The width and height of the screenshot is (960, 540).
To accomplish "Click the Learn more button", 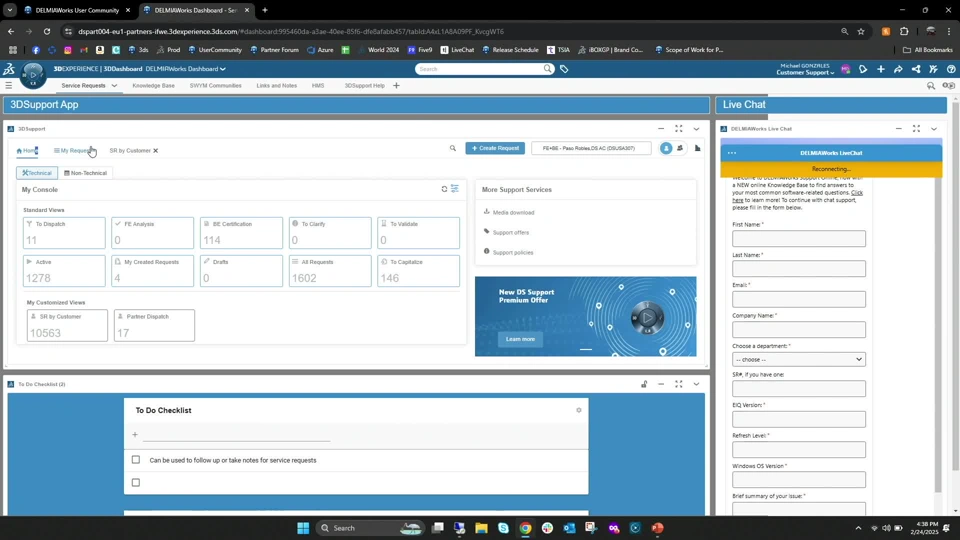I will pyautogui.click(x=520, y=339).
